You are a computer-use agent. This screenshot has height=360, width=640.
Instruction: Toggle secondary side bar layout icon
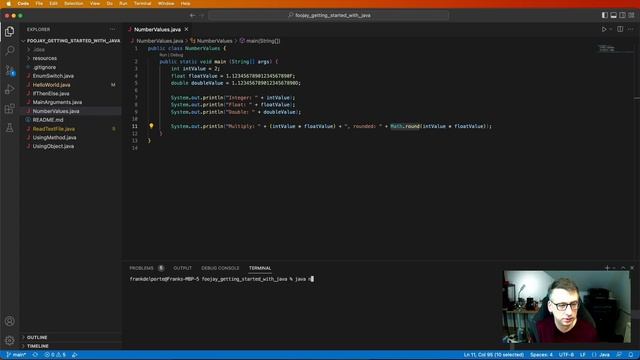[x=622, y=15]
